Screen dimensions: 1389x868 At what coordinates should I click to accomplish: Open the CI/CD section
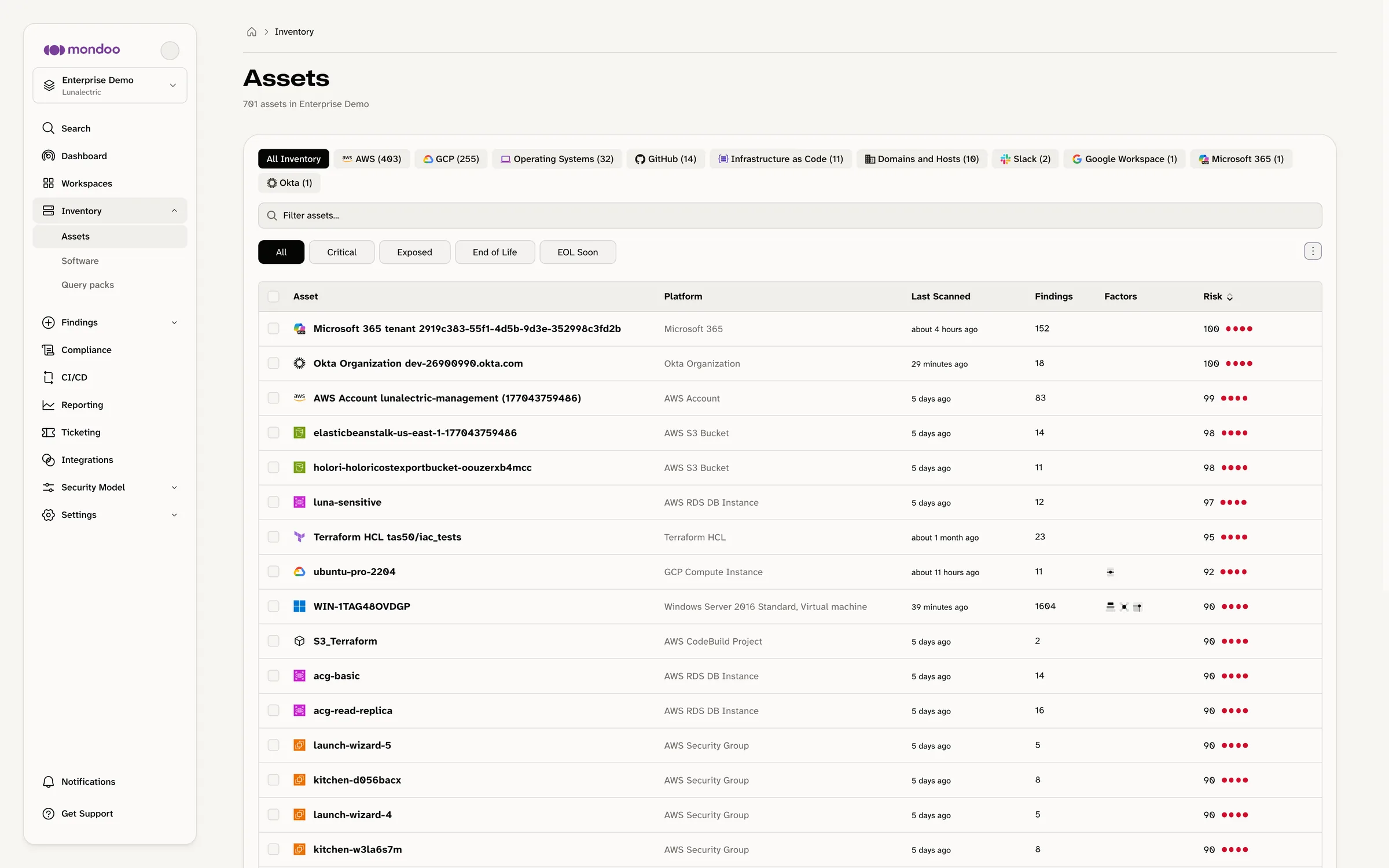tap(110, 377)
